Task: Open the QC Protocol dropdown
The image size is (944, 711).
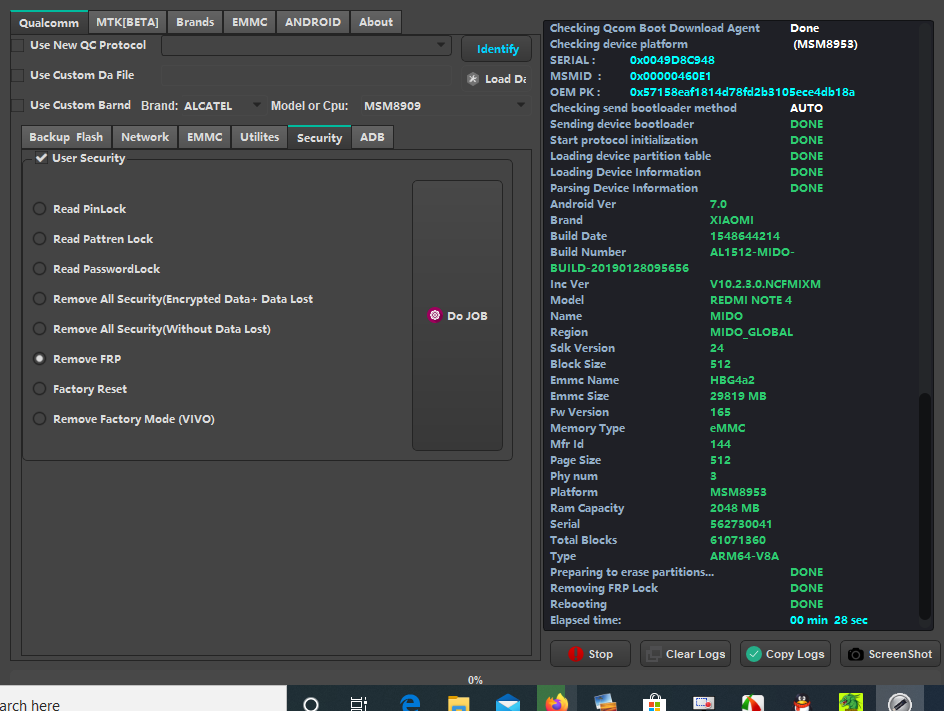Action: click(306, 45)
